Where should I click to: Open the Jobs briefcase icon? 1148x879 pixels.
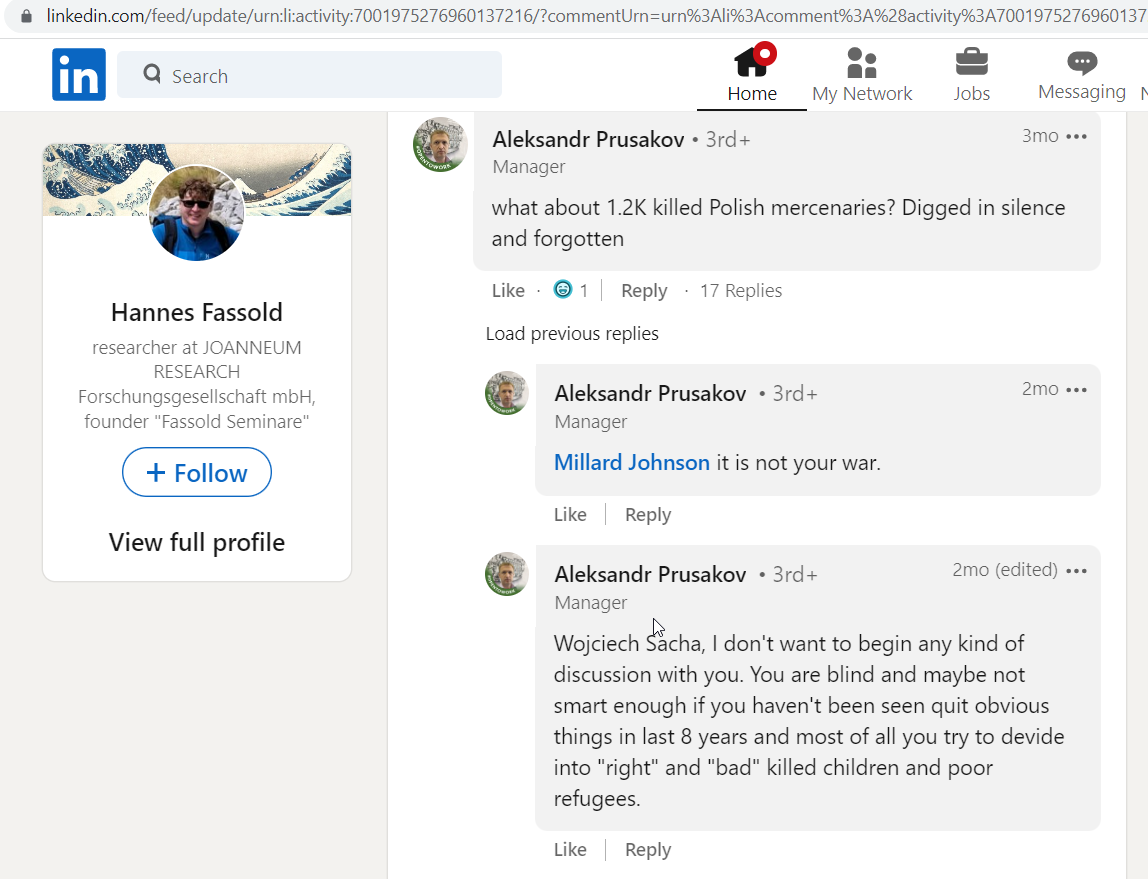[972, 63]
